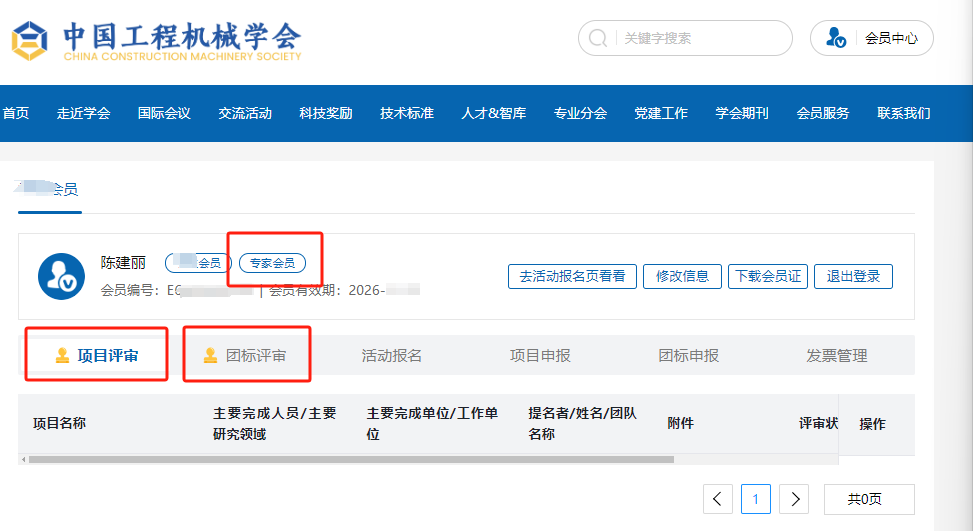Click the member center user icon
973x531 pixels.
[x=836, y=39]
